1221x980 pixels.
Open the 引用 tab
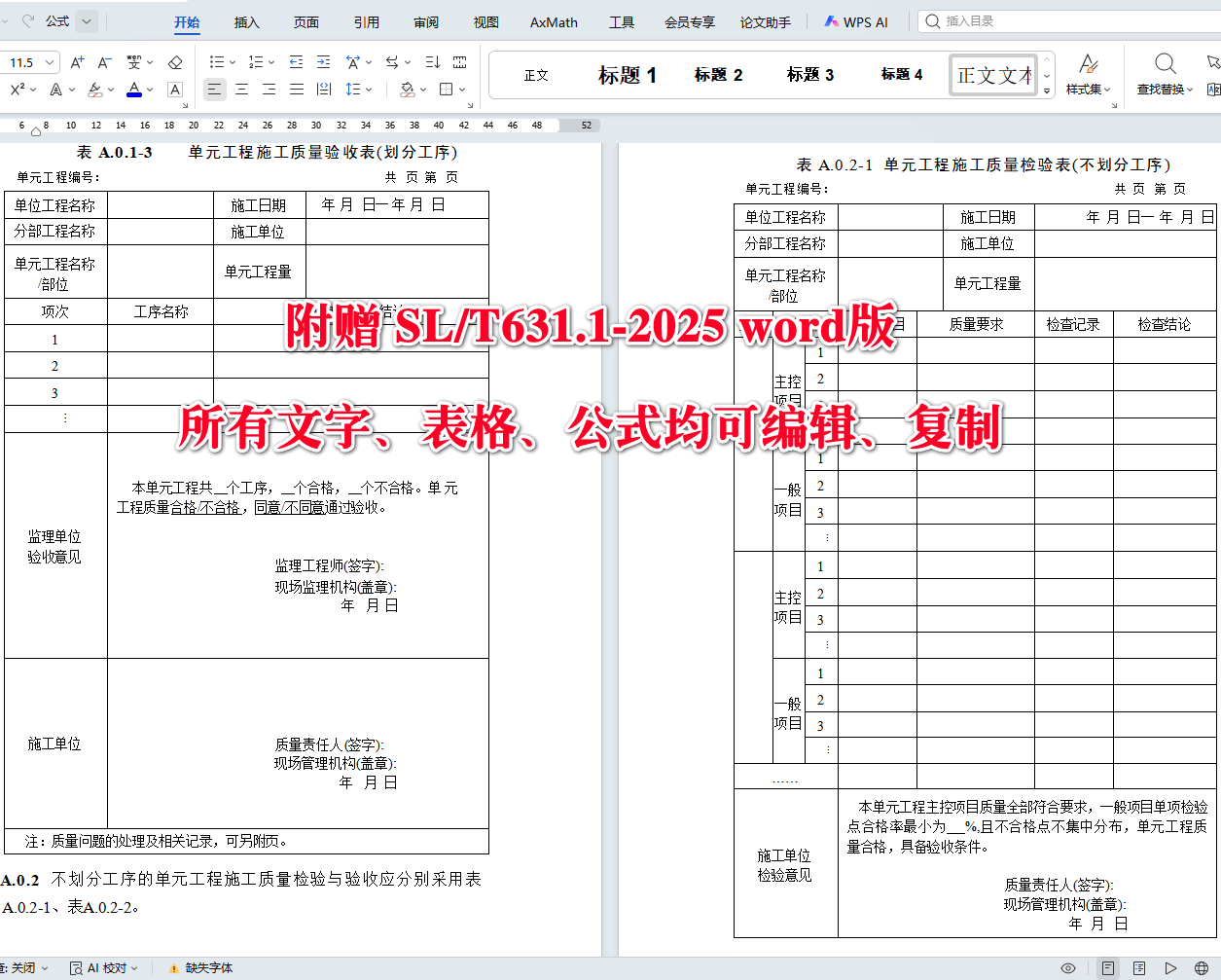pos(367,22)
